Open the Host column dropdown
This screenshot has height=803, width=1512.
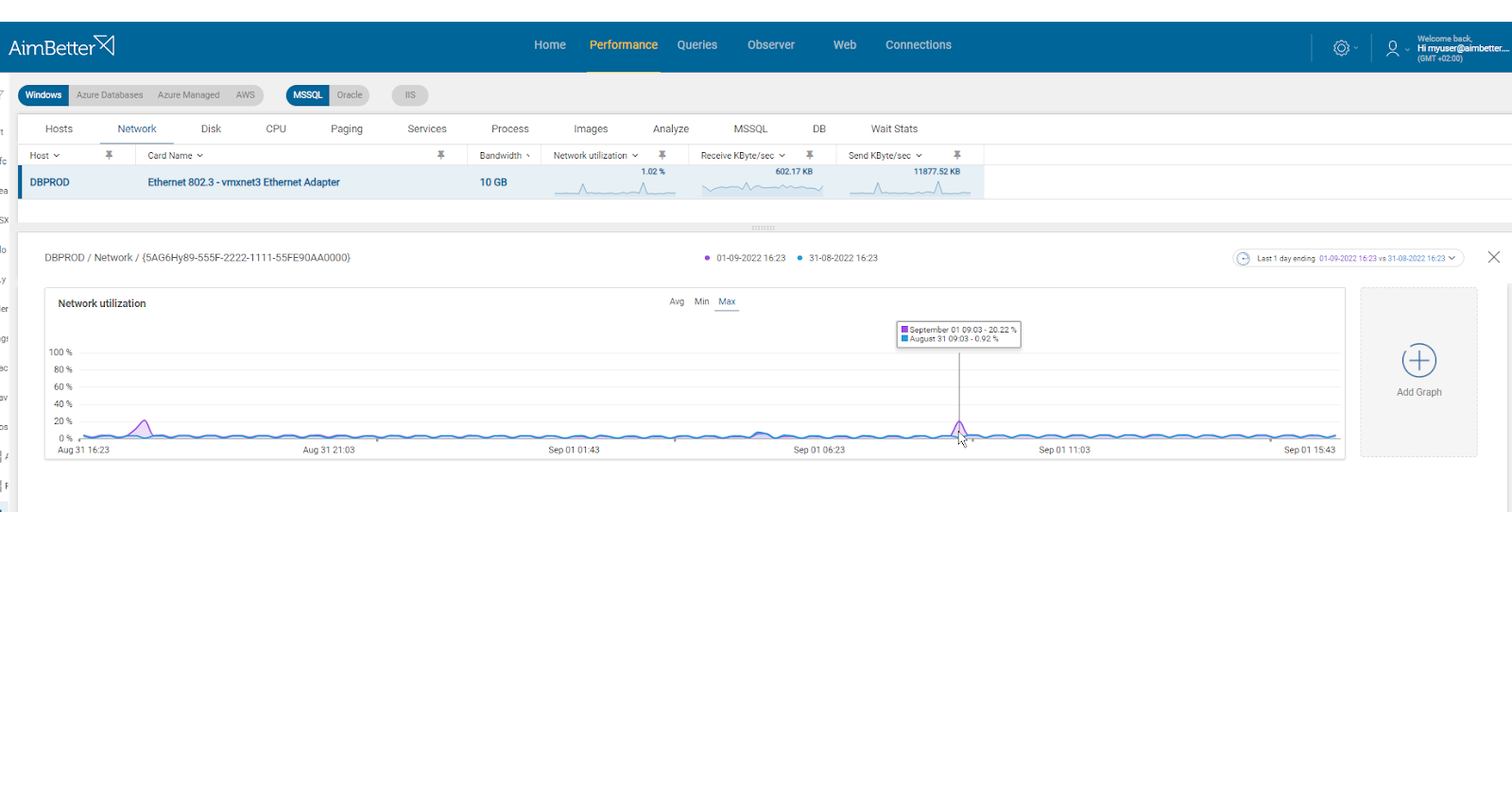pos(57,156)
